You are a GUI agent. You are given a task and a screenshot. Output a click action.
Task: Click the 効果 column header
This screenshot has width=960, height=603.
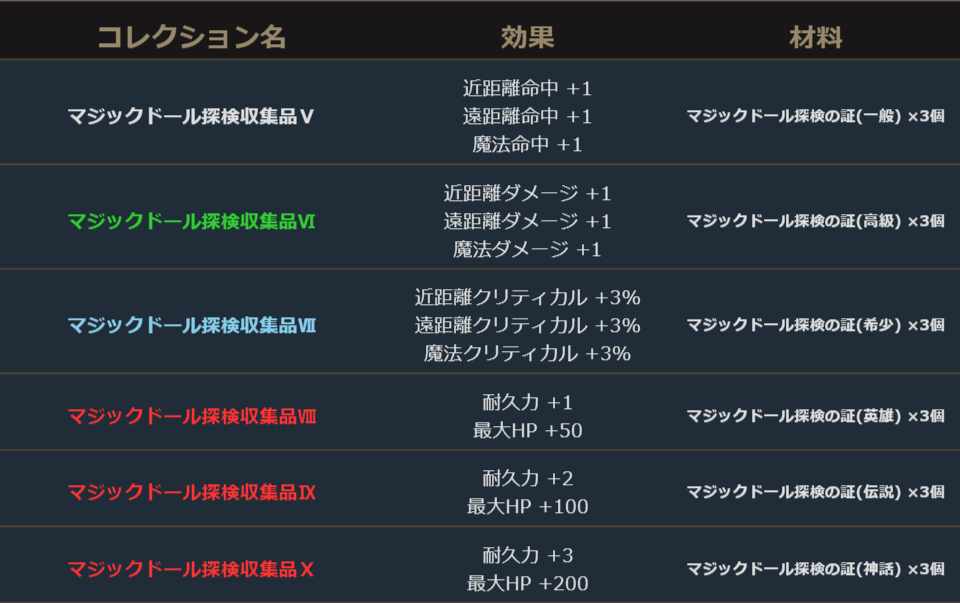click(x=527, y=38)
